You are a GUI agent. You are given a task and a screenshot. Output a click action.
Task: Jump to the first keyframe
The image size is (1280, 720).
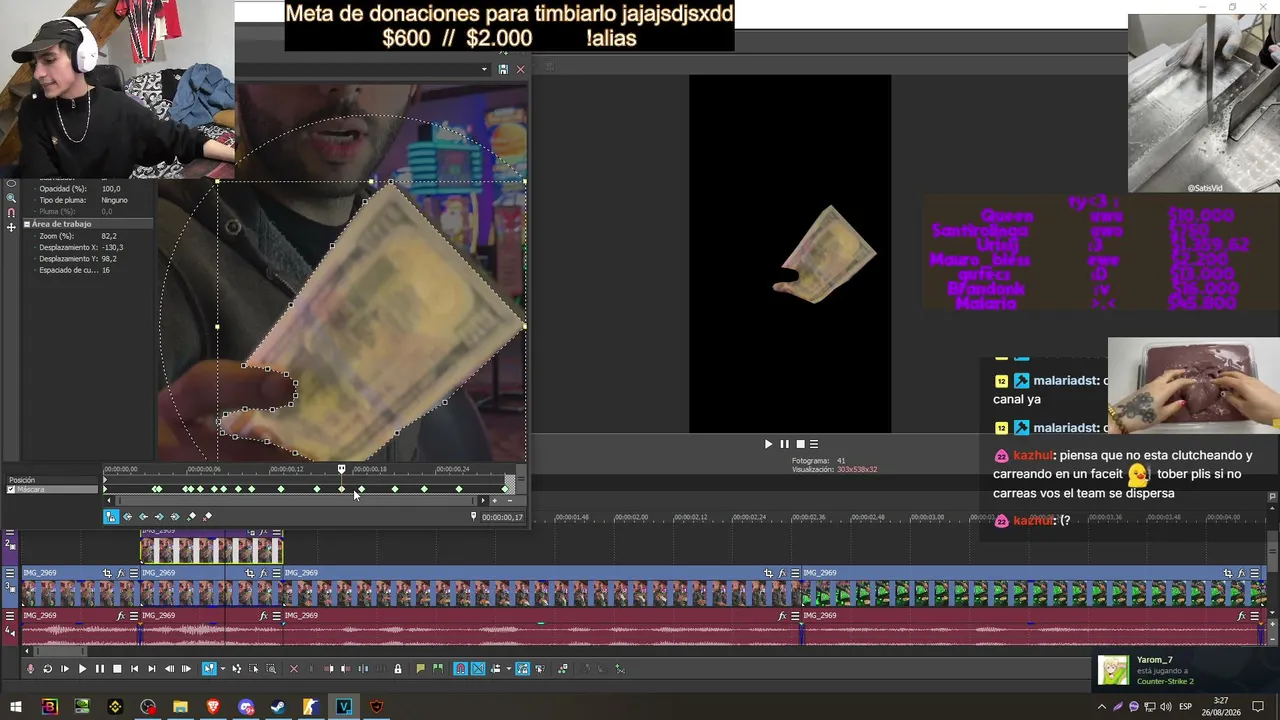pos(127,517)
